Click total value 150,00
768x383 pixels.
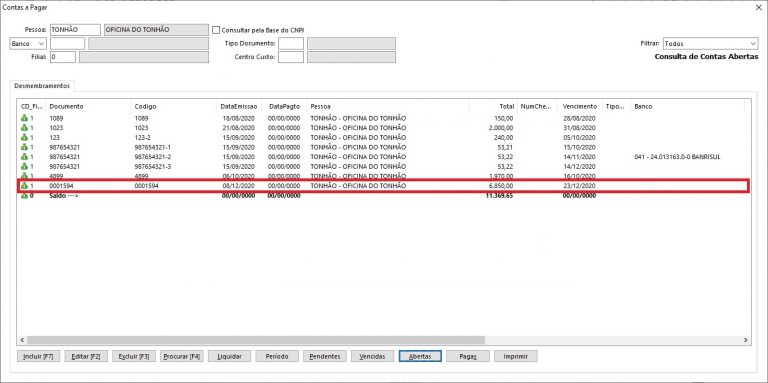click(x=504, y=118)
